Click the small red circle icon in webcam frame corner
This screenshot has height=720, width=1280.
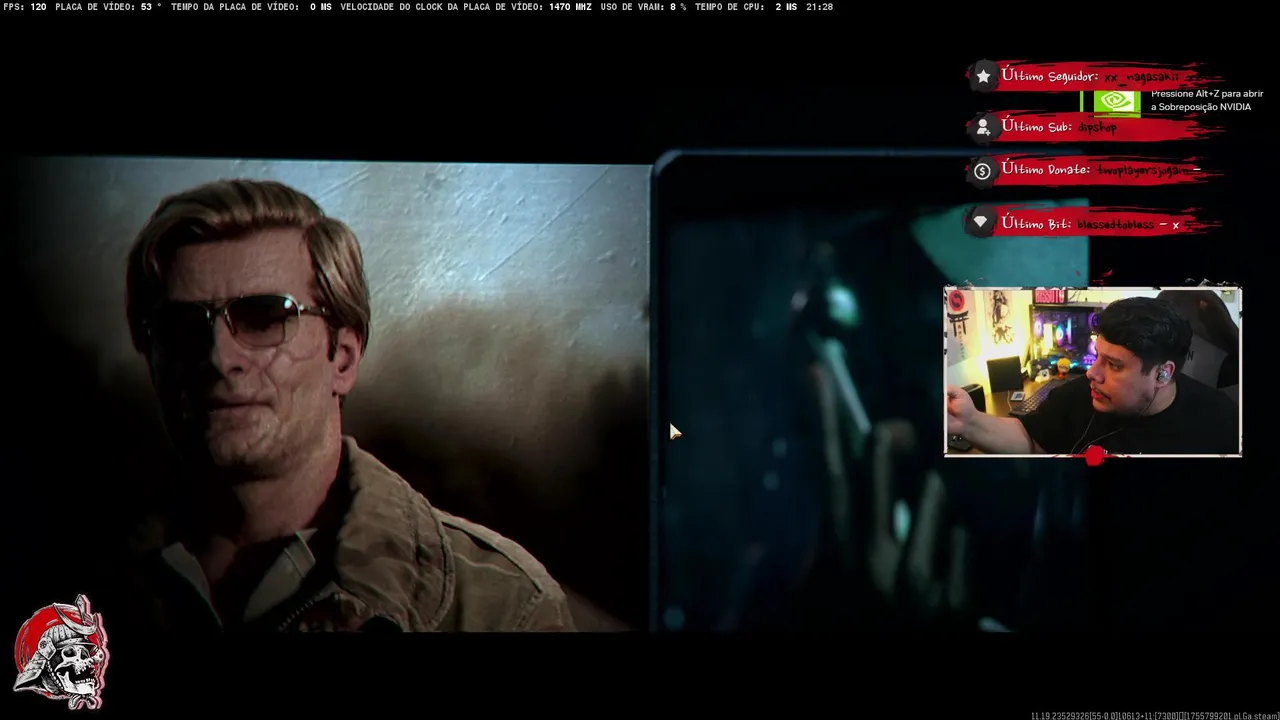pos(957,299)
